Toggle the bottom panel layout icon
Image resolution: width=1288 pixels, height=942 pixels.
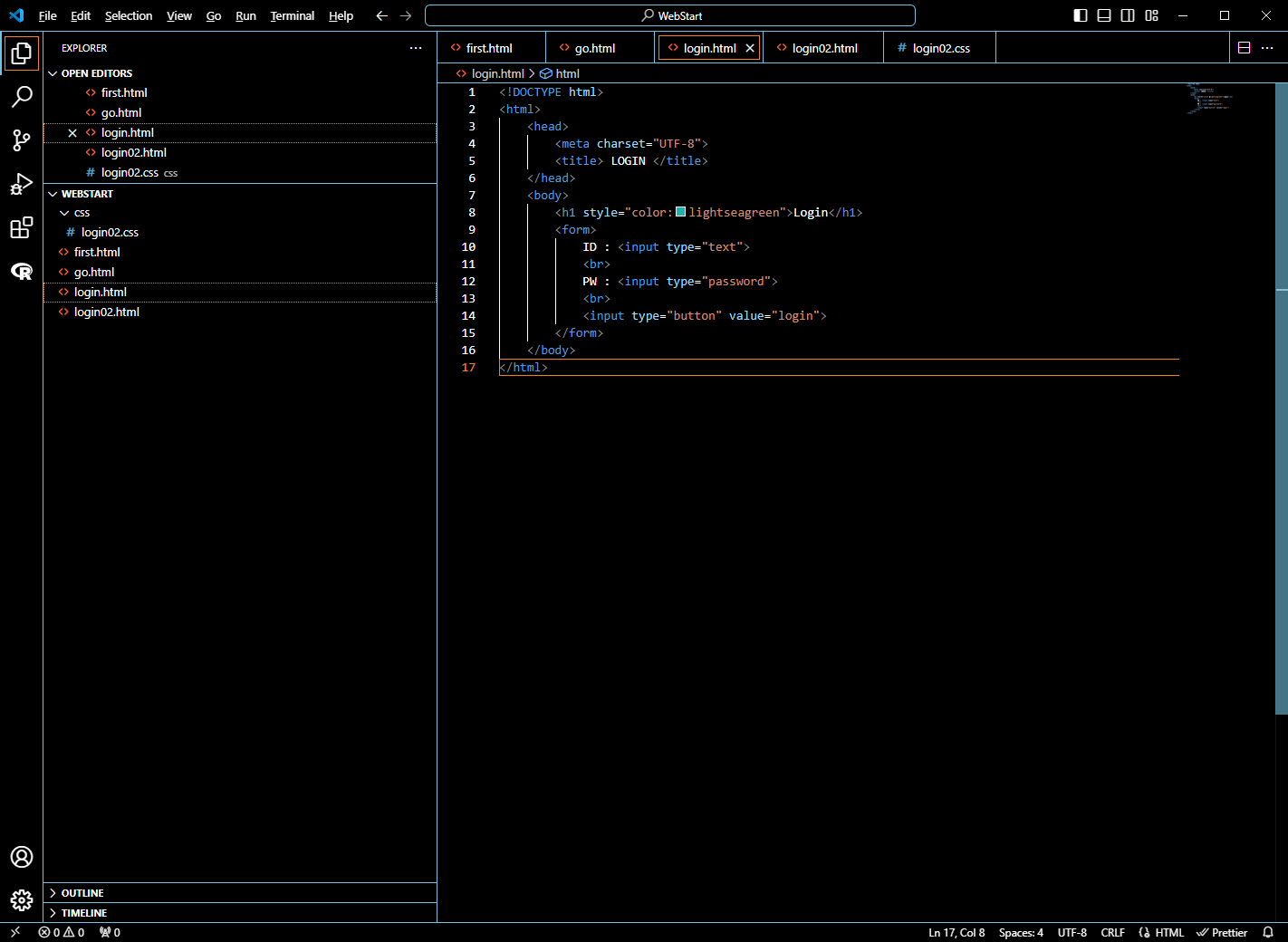[1104, 15]
